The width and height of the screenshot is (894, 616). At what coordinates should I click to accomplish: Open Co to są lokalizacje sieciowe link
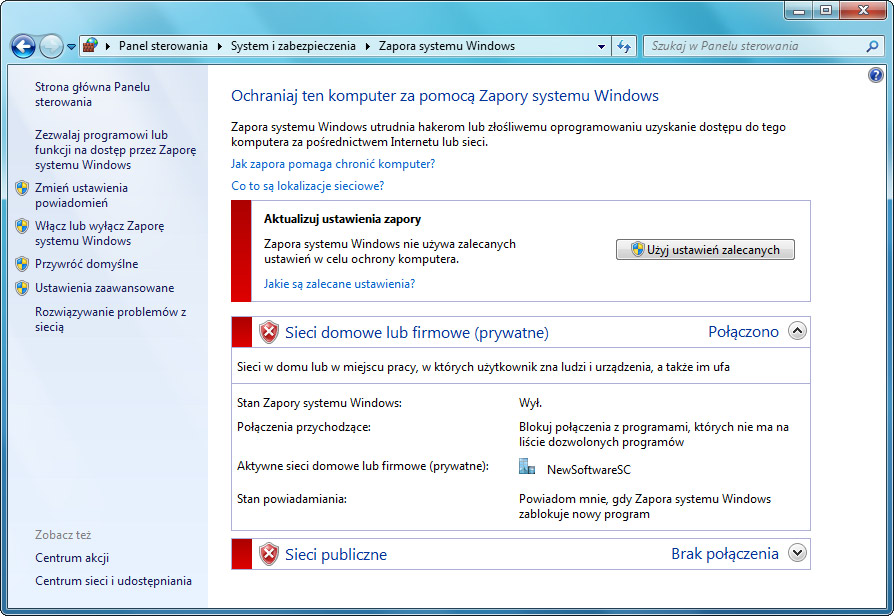307,186
